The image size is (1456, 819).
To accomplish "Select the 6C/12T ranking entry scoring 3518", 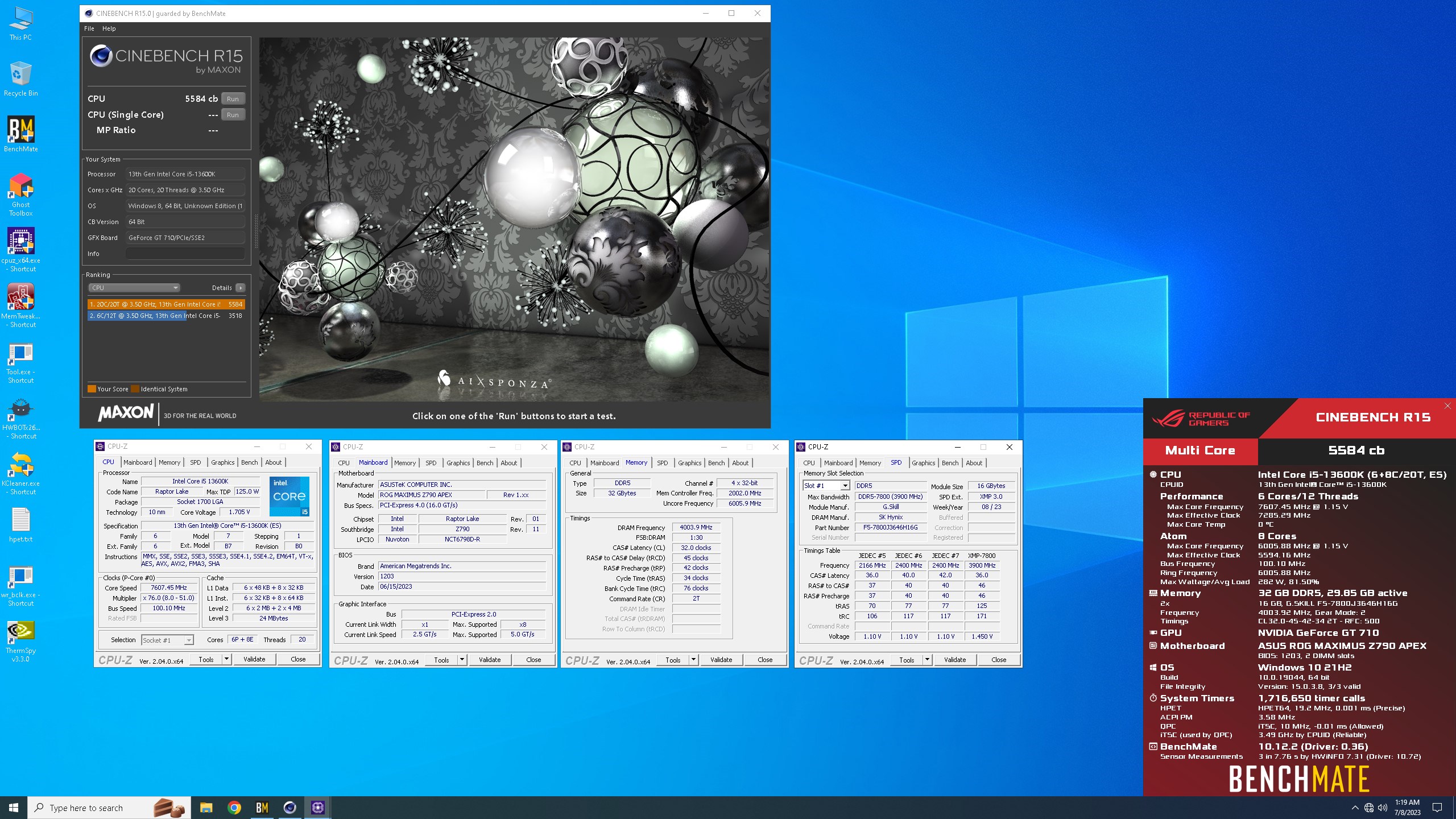I will (166, 316).
